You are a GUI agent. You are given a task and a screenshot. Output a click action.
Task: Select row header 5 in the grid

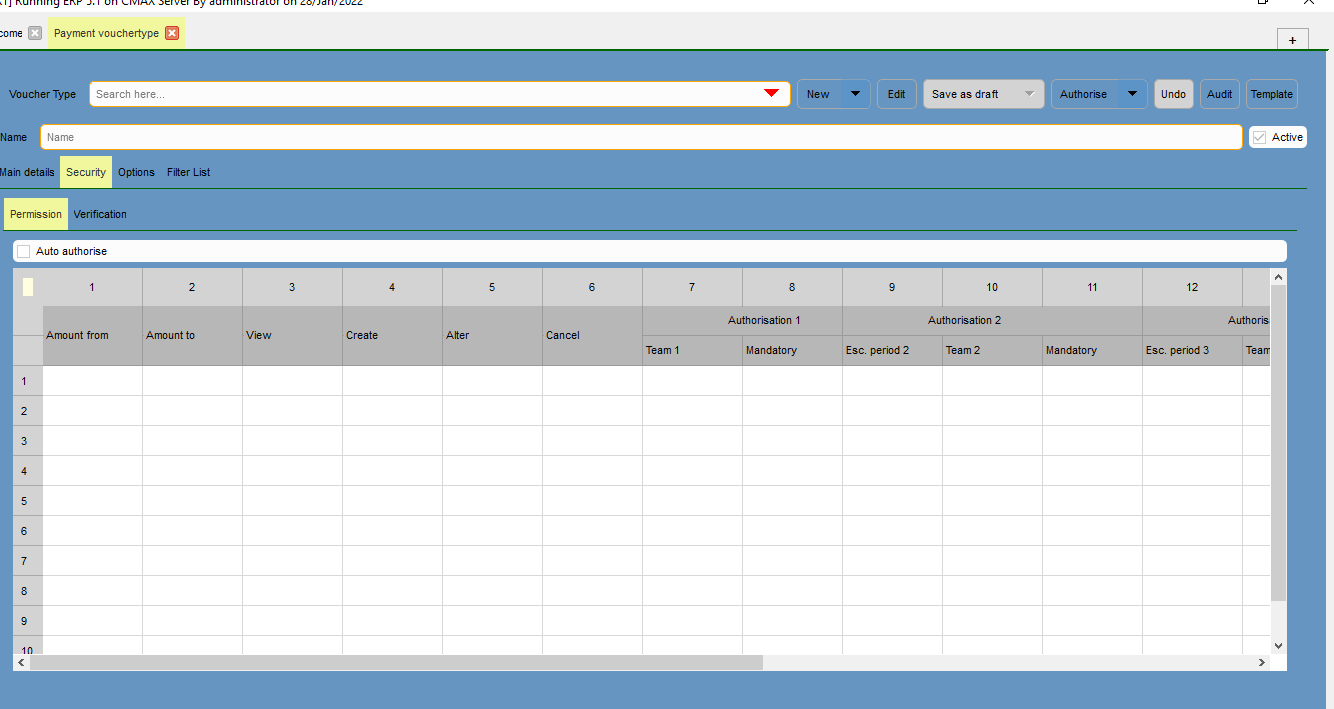tap(27, 501)
